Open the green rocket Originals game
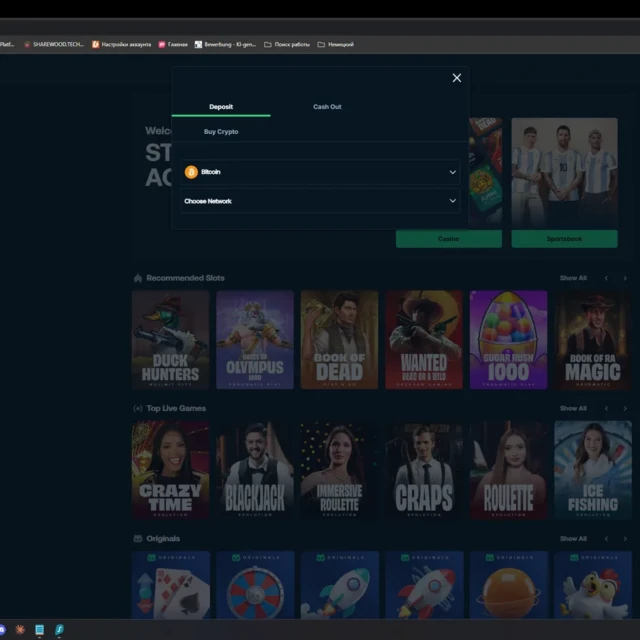This screenshot has width=640, height=640. (x=339, y=585)
